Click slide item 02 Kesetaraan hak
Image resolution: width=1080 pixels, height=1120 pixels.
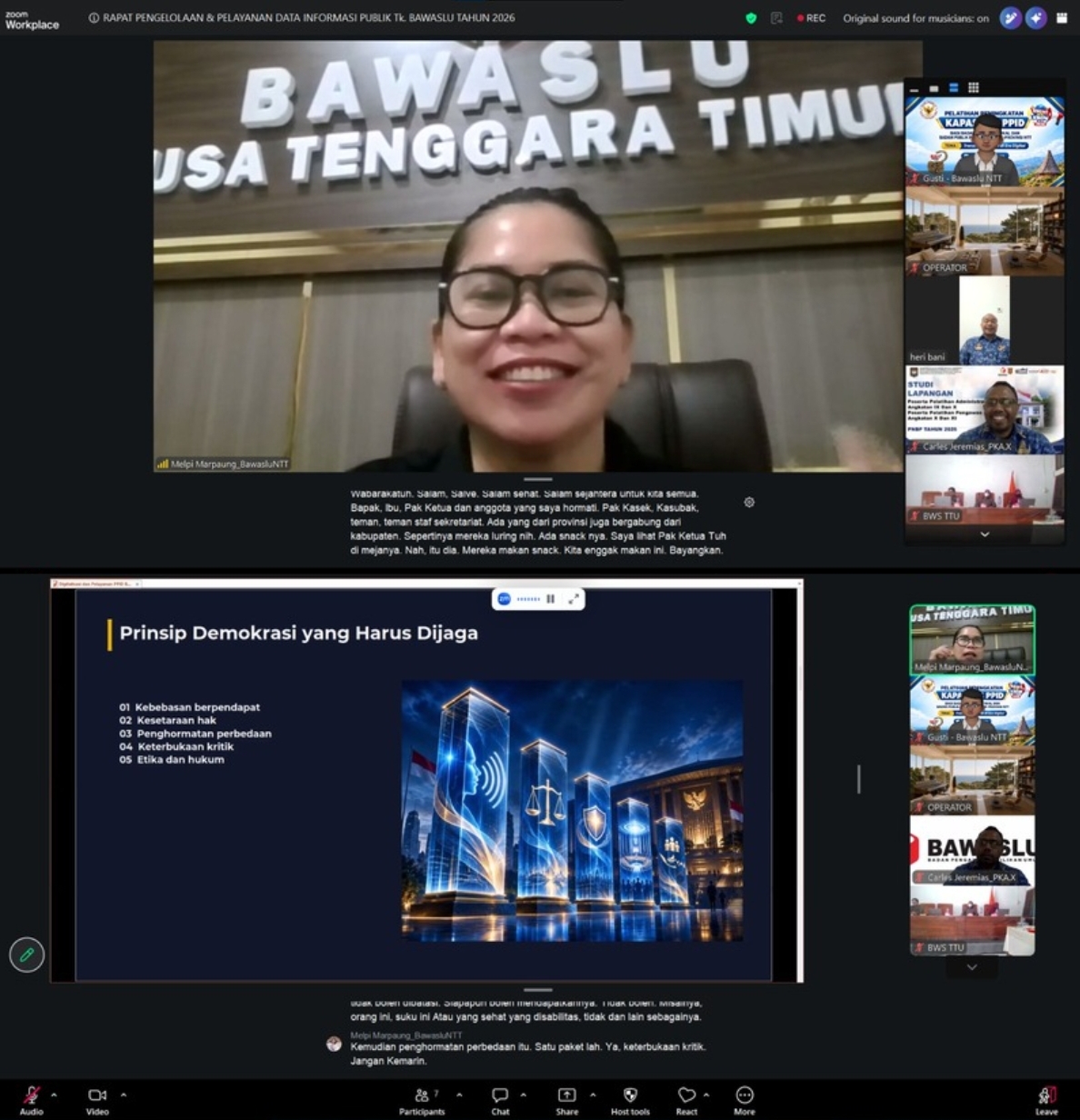(167, 720)
